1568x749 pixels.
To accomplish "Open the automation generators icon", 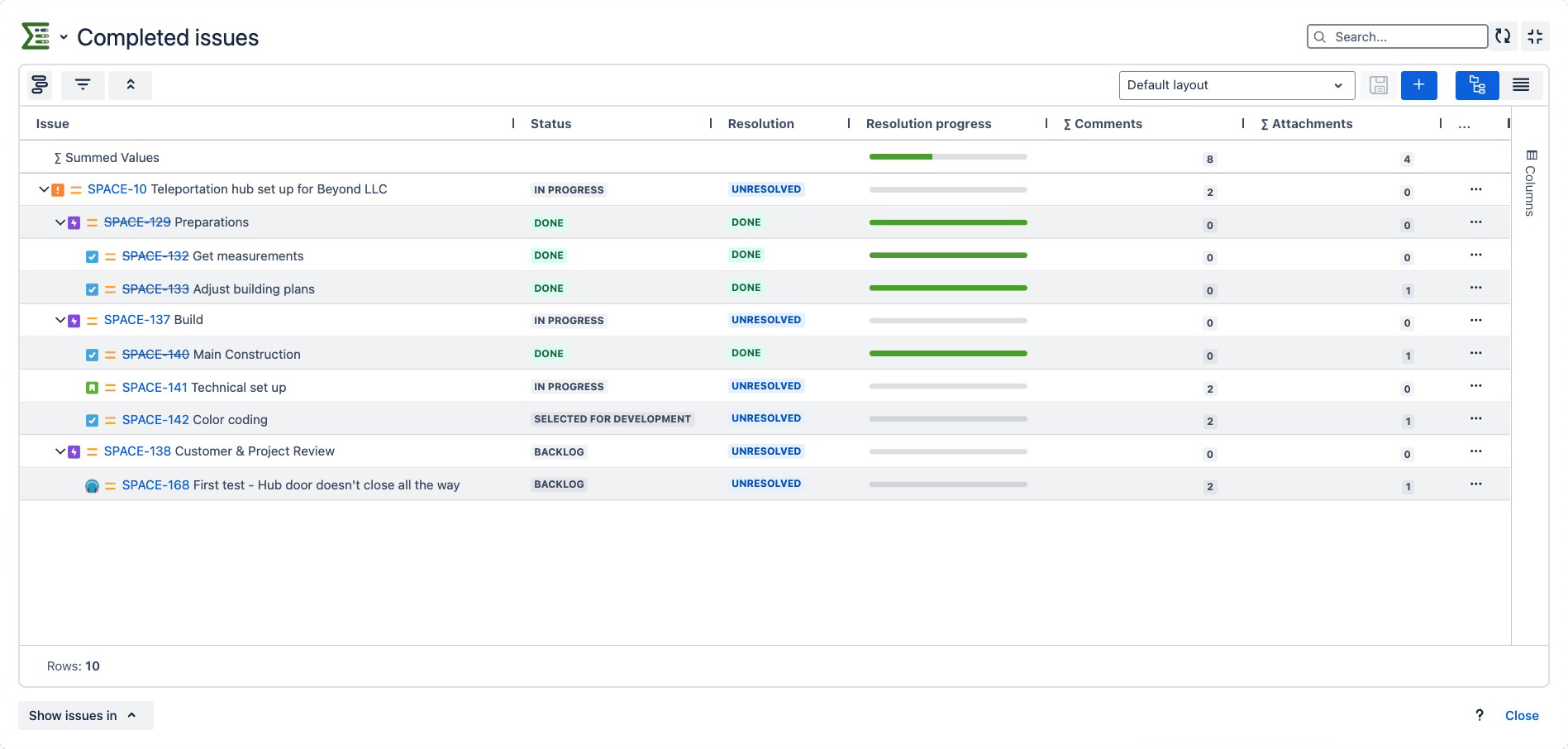I will 39,85.
